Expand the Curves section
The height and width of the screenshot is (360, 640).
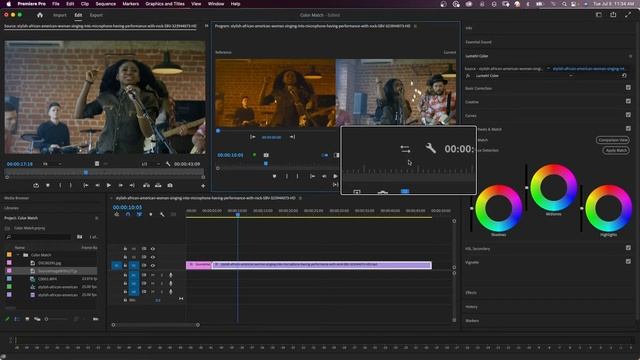pos(471,116)
